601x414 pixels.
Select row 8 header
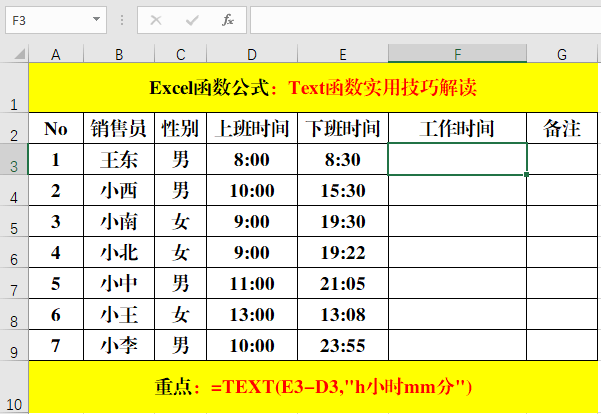pyautogui.click(x=14, y=314)
